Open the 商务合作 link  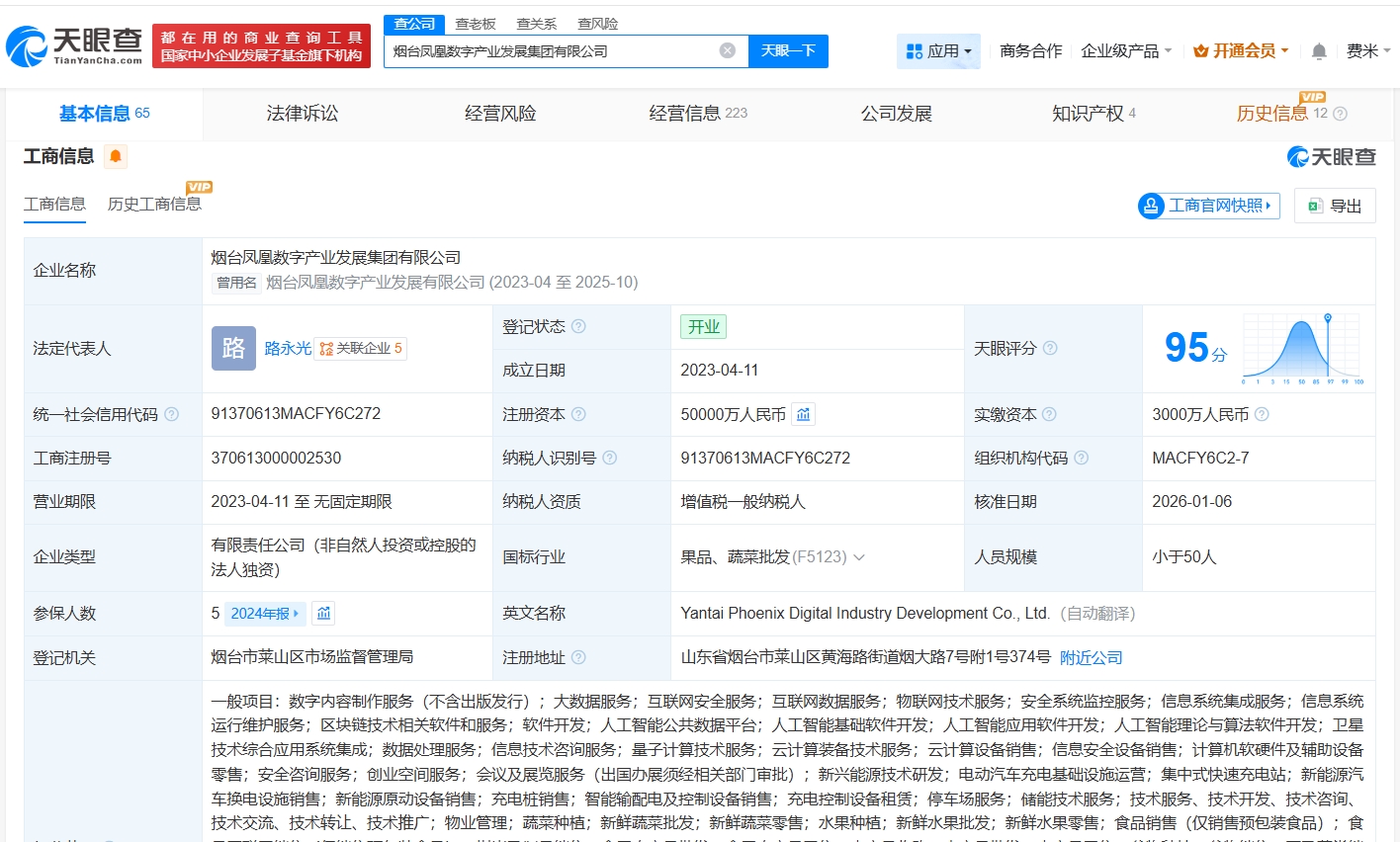1031,50
